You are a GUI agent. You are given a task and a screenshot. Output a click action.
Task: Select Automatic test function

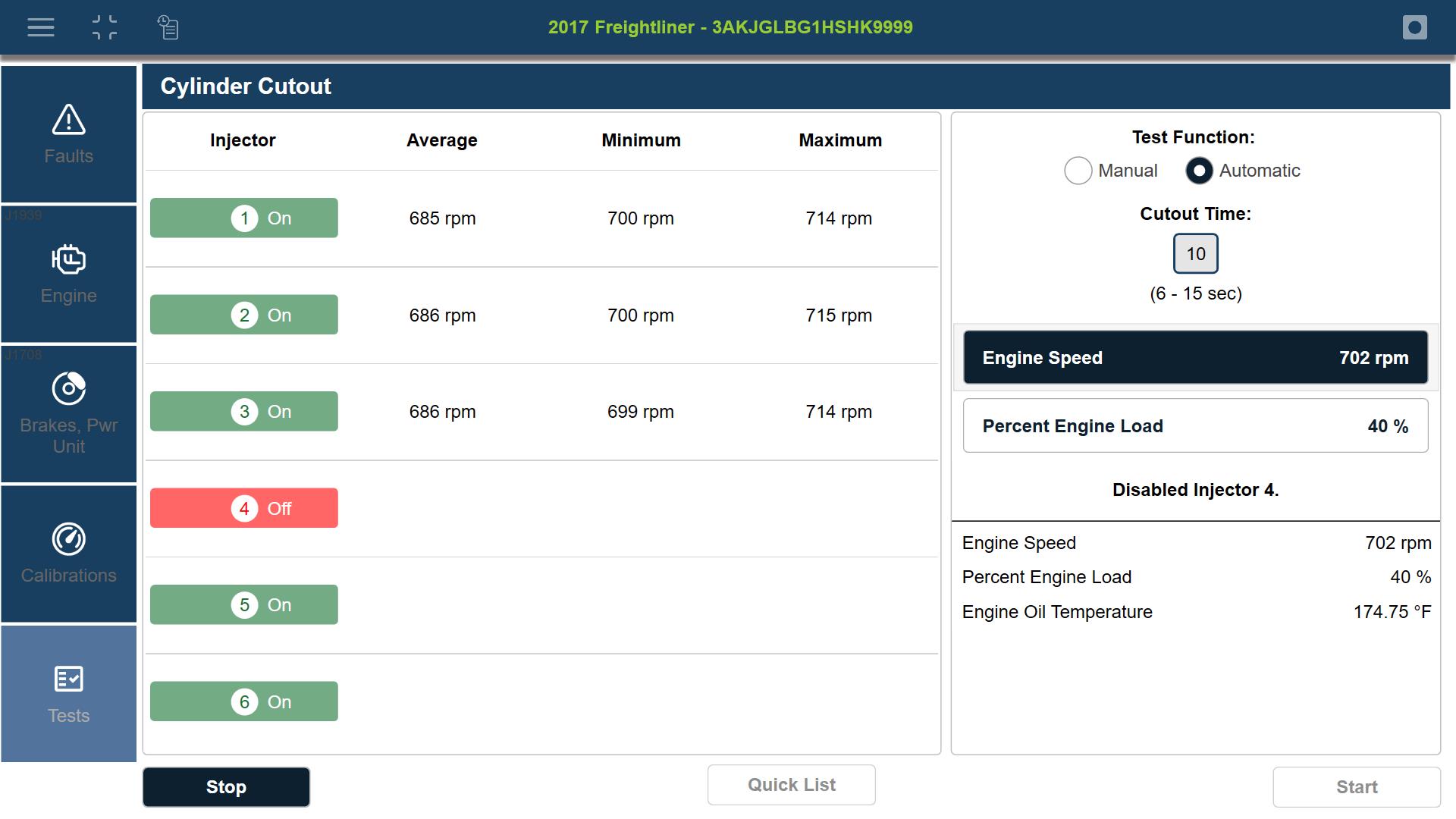pos(1199,171)
